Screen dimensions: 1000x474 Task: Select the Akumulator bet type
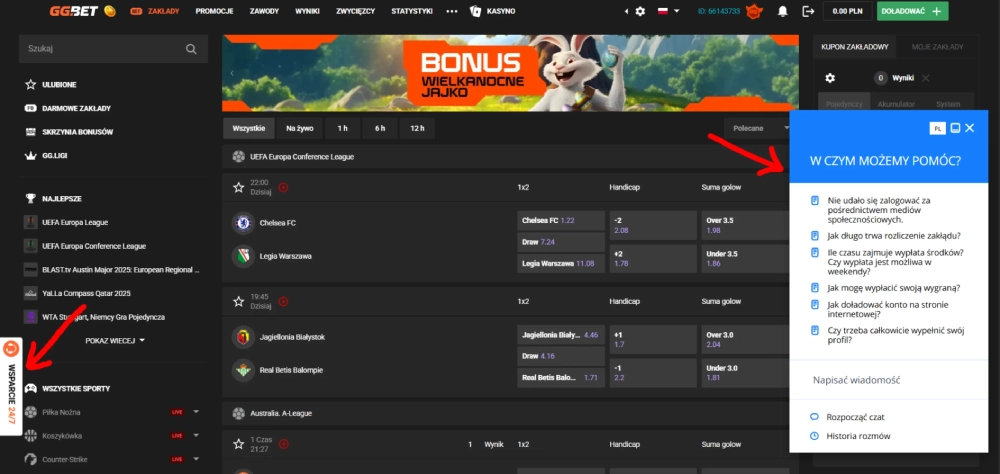coord(896,103)
